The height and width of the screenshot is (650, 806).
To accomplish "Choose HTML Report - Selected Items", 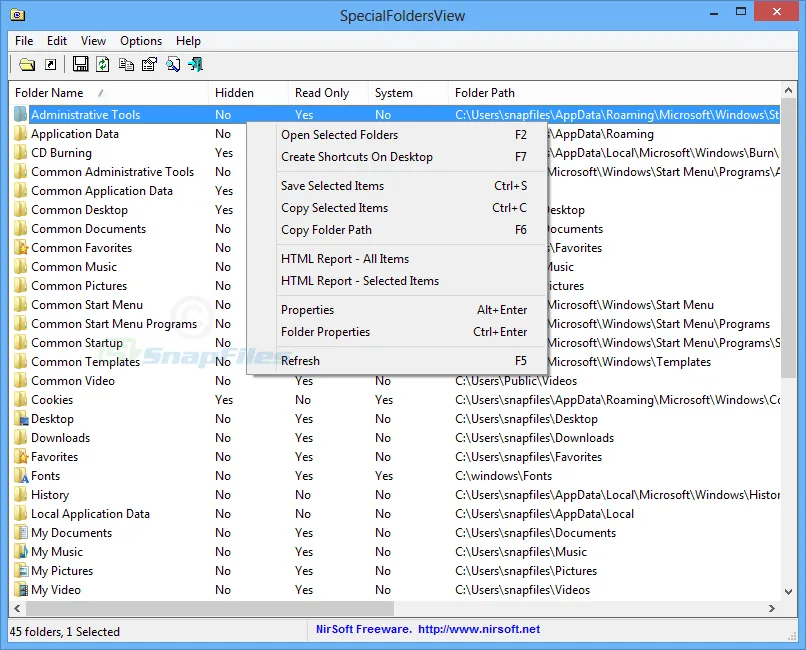I will (396, 281).
